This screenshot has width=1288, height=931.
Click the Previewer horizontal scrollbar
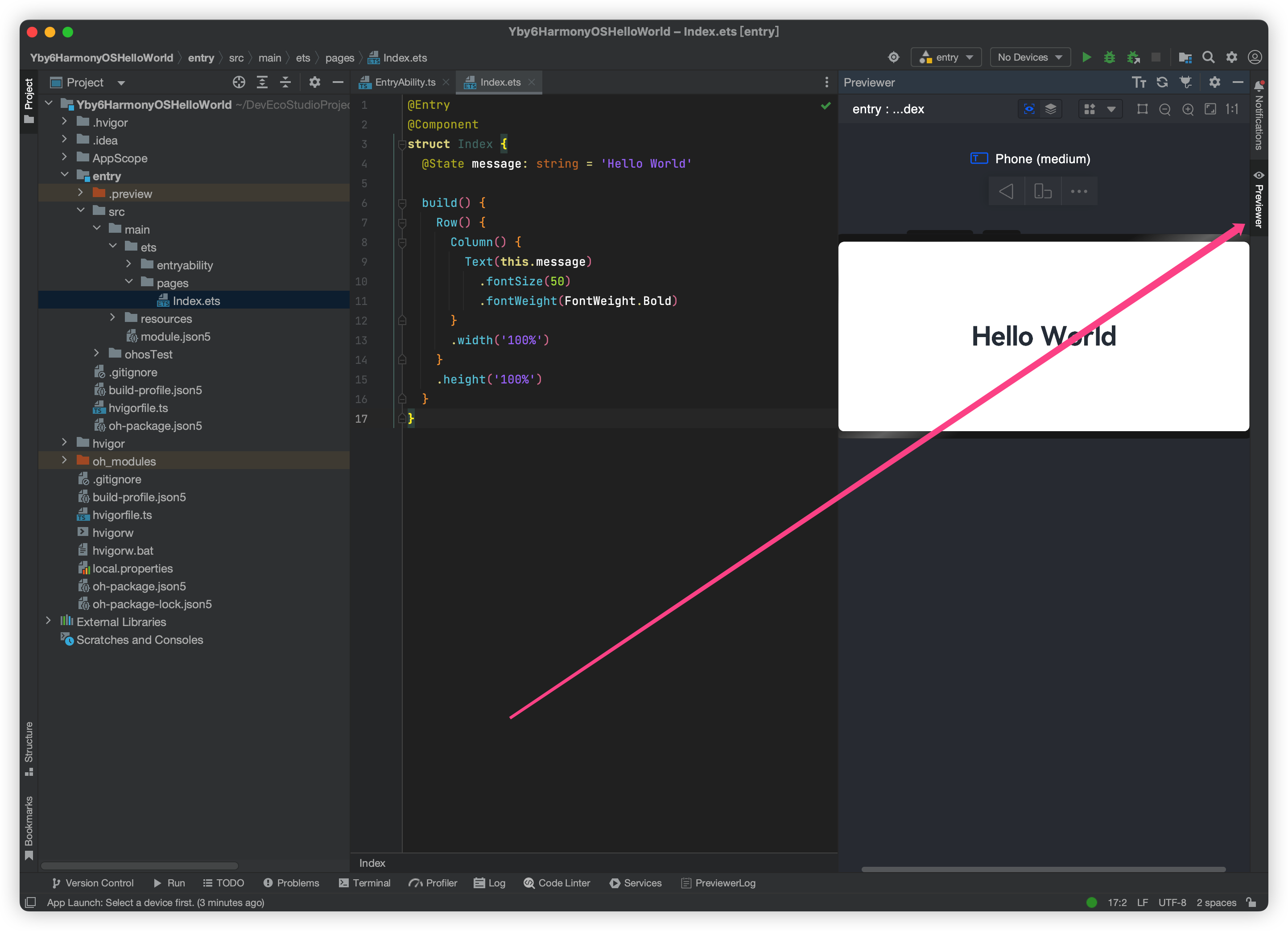[1043, 869]
